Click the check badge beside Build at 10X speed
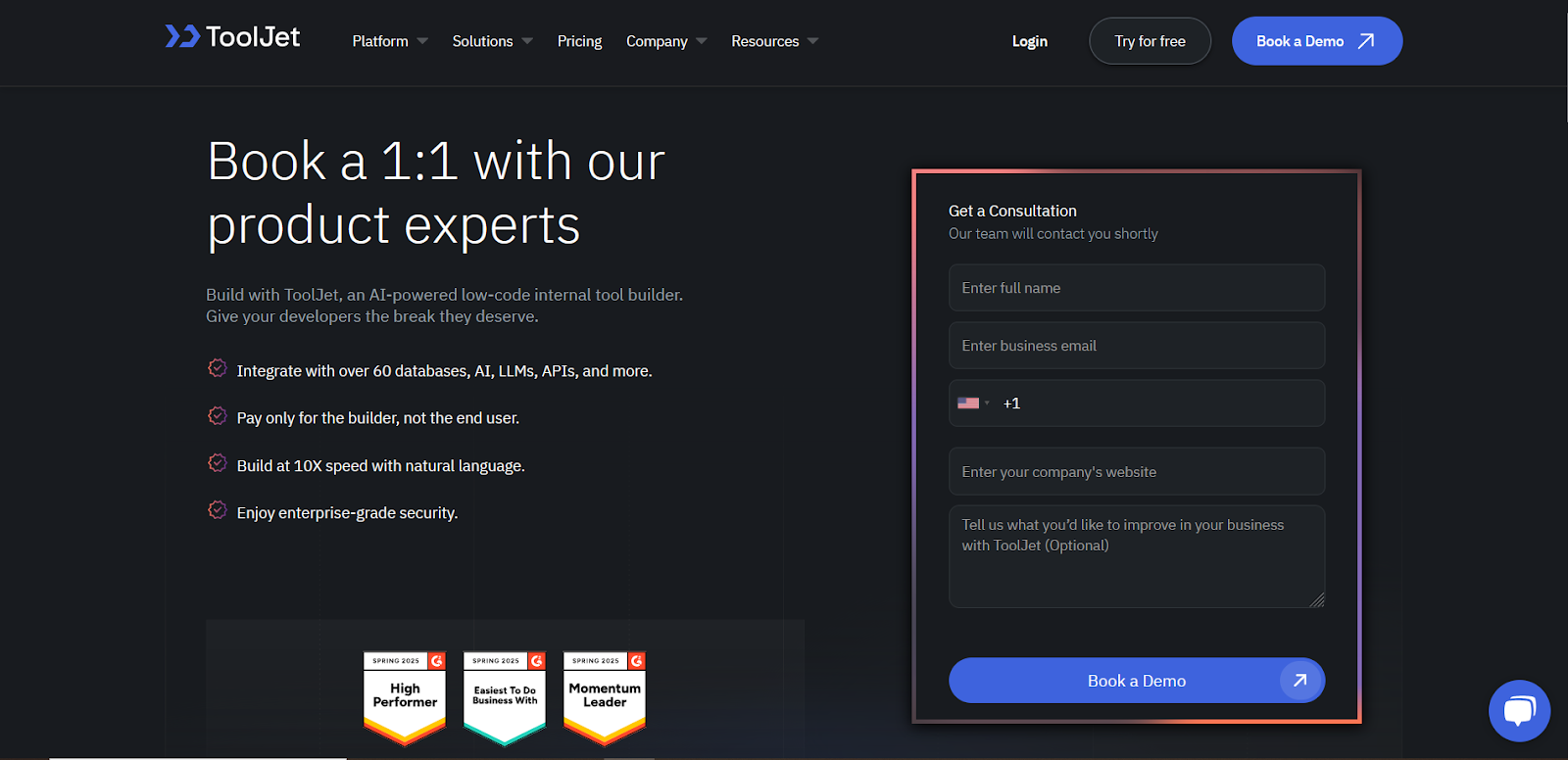 click(218, 463)
